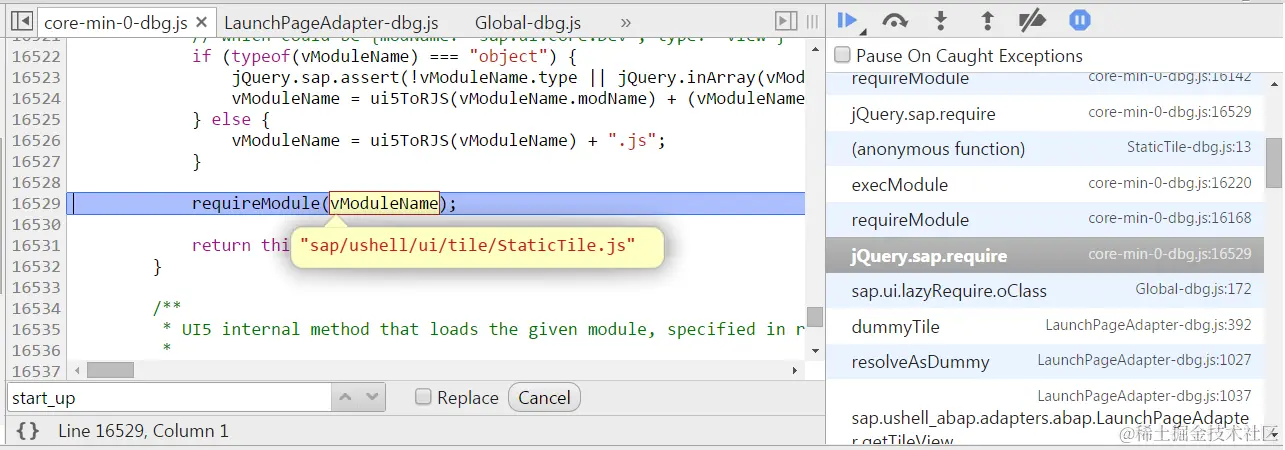Click line number 16529 in the gutter
The width and height of the screenshot is (1285, 450).
coord(37,203)
